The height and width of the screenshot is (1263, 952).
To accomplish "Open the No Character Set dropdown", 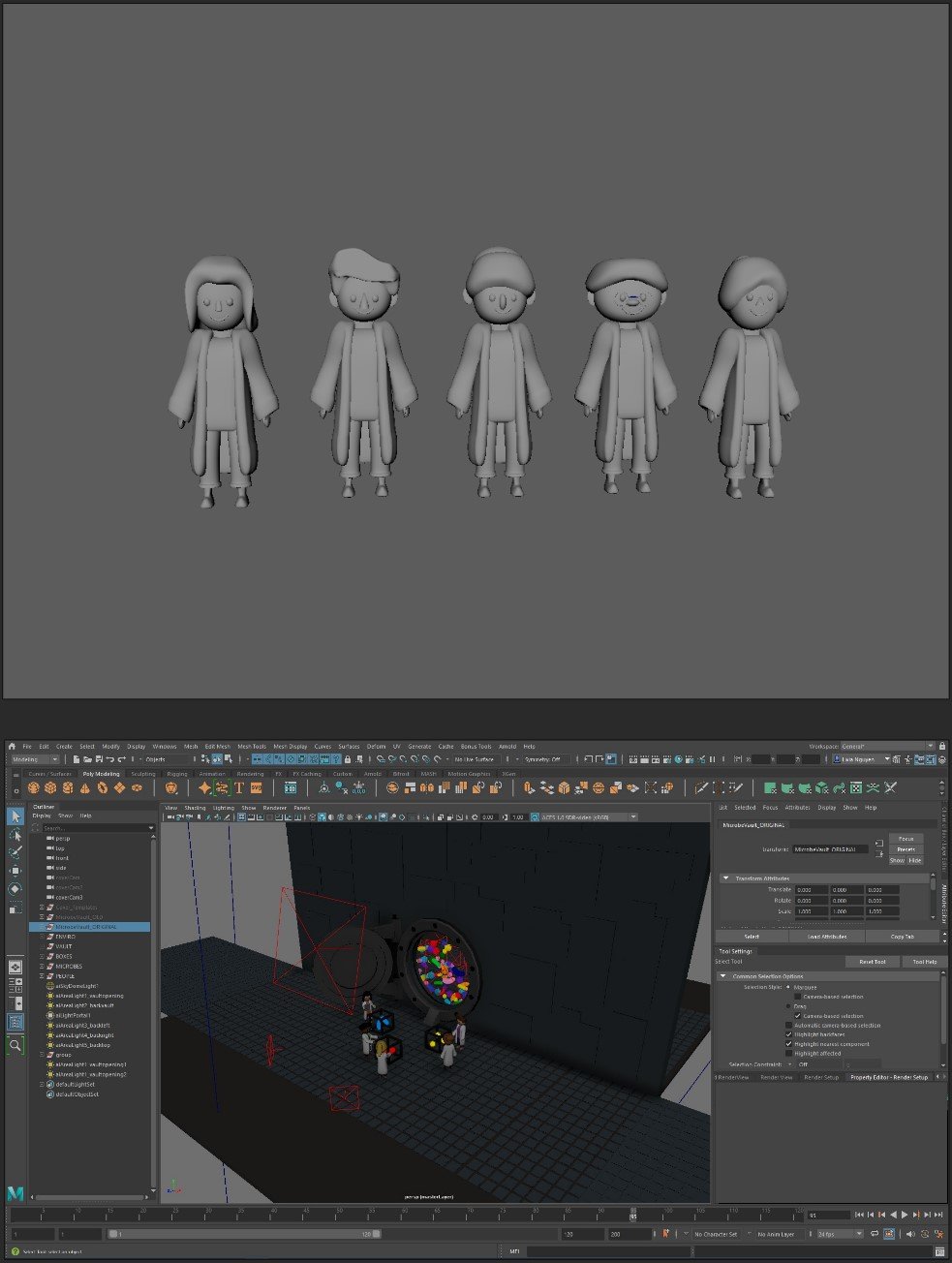I will (x=718, y=1234).
